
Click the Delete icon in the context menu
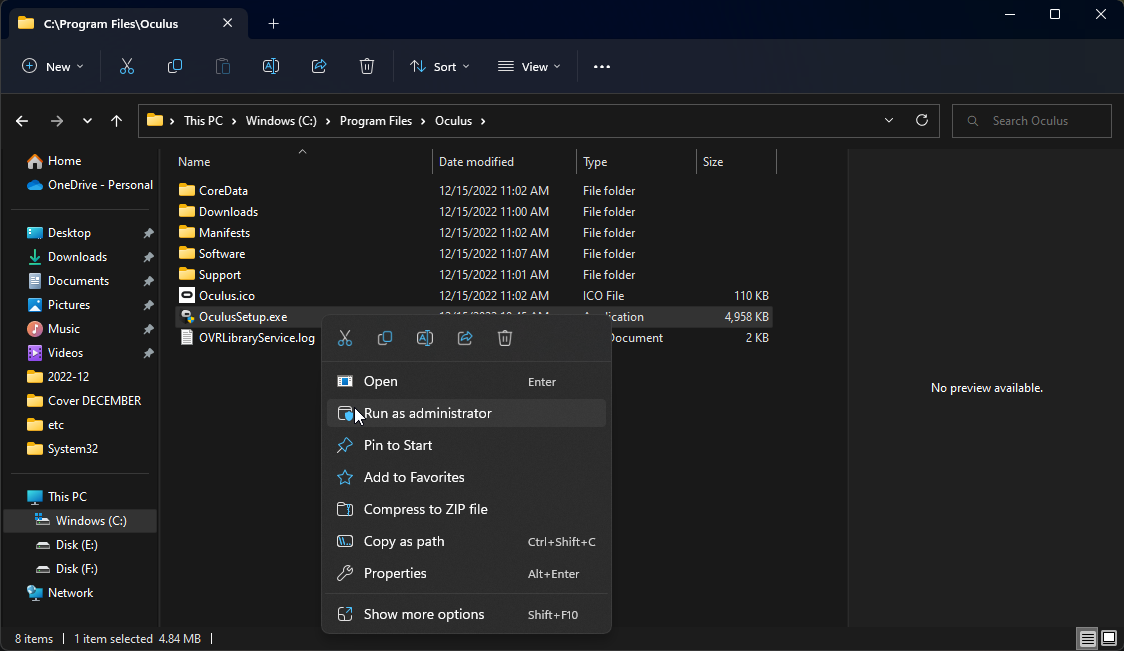coord(505,338)
